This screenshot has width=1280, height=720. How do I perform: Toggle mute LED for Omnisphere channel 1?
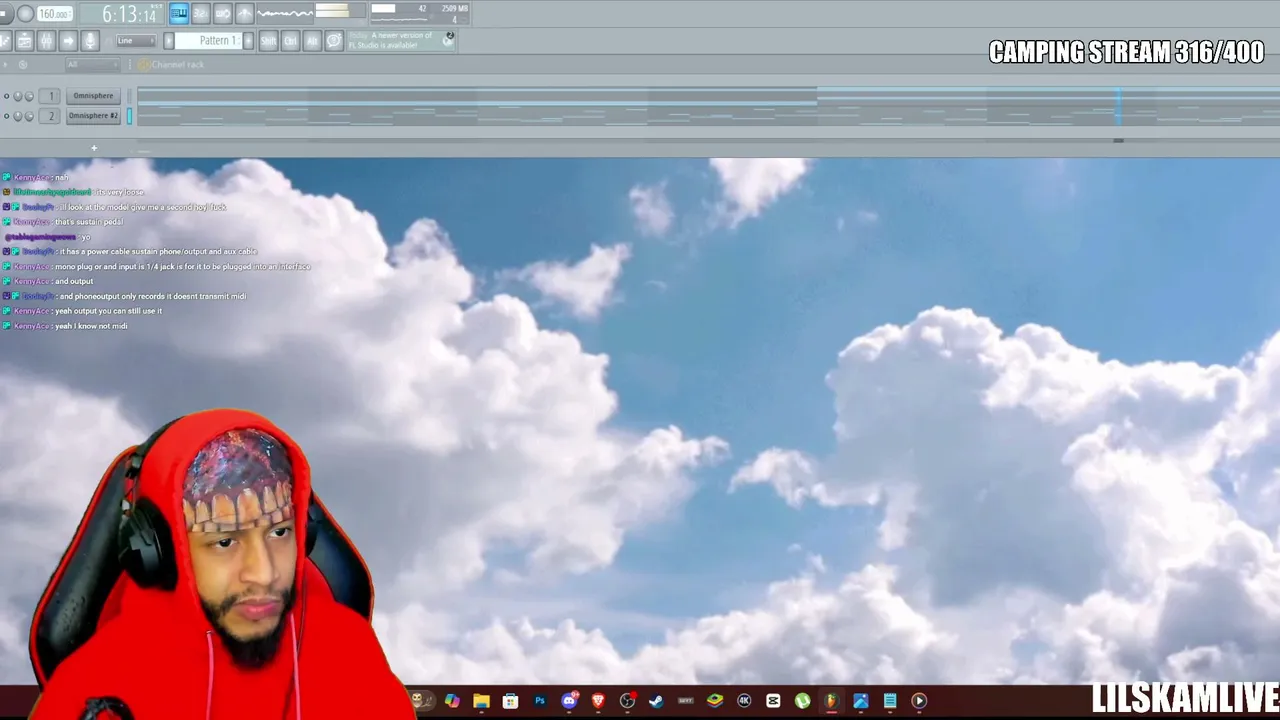pyautogui.click(x=6, y=96)
